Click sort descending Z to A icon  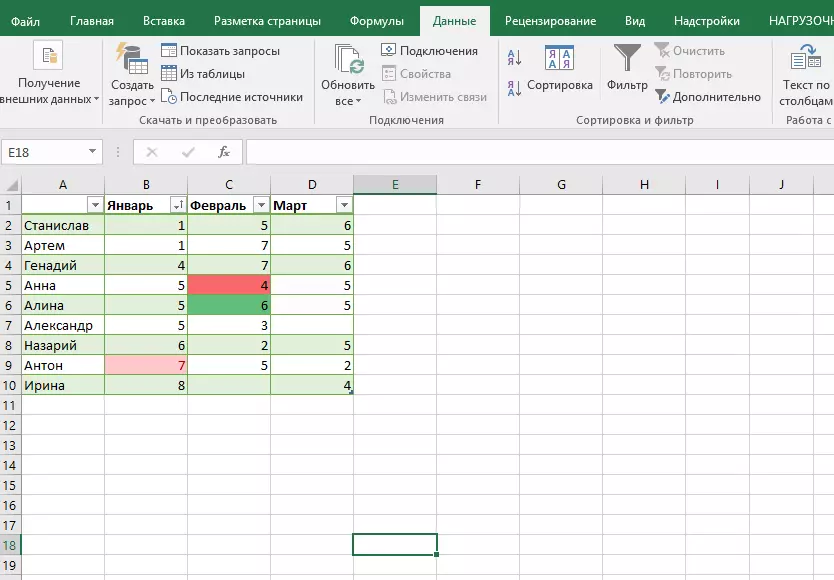click(514, 88)
